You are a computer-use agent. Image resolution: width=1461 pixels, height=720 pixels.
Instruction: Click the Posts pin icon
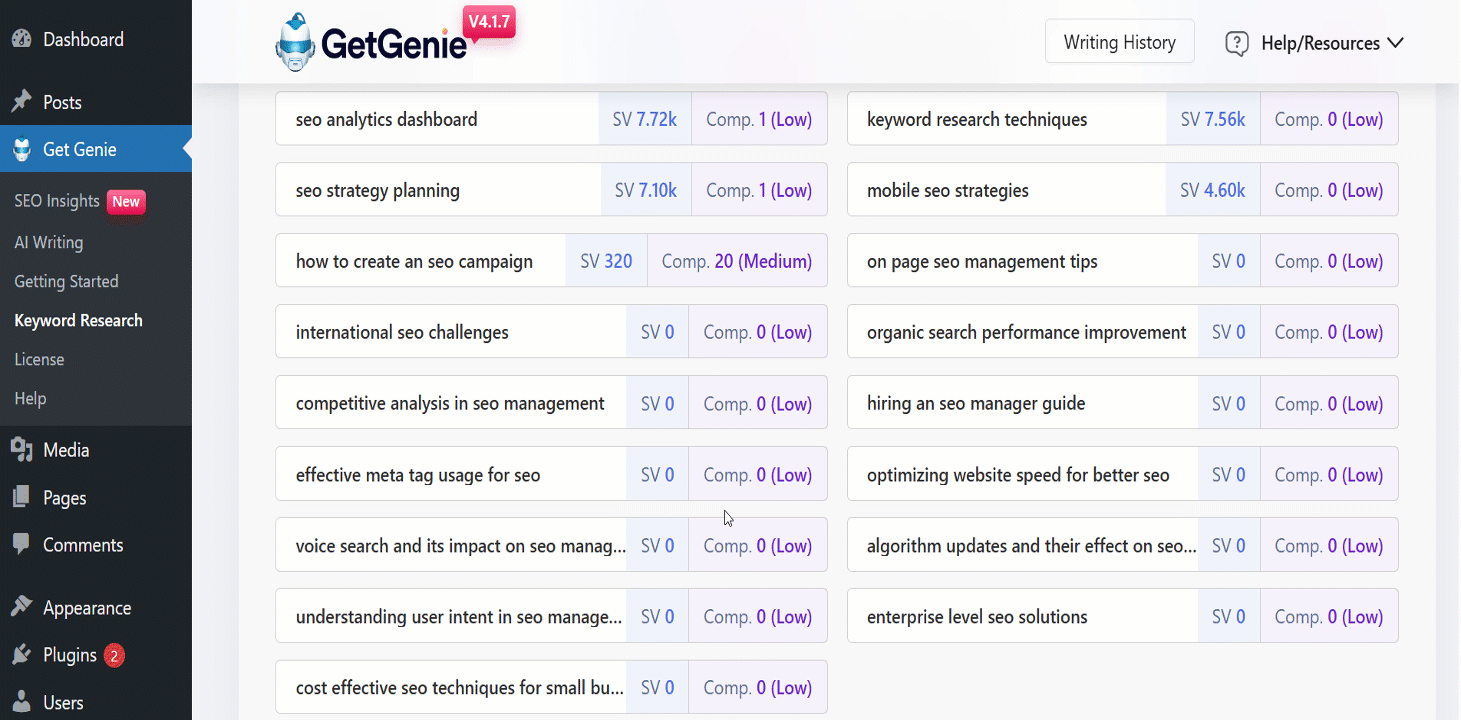[21, 102]
